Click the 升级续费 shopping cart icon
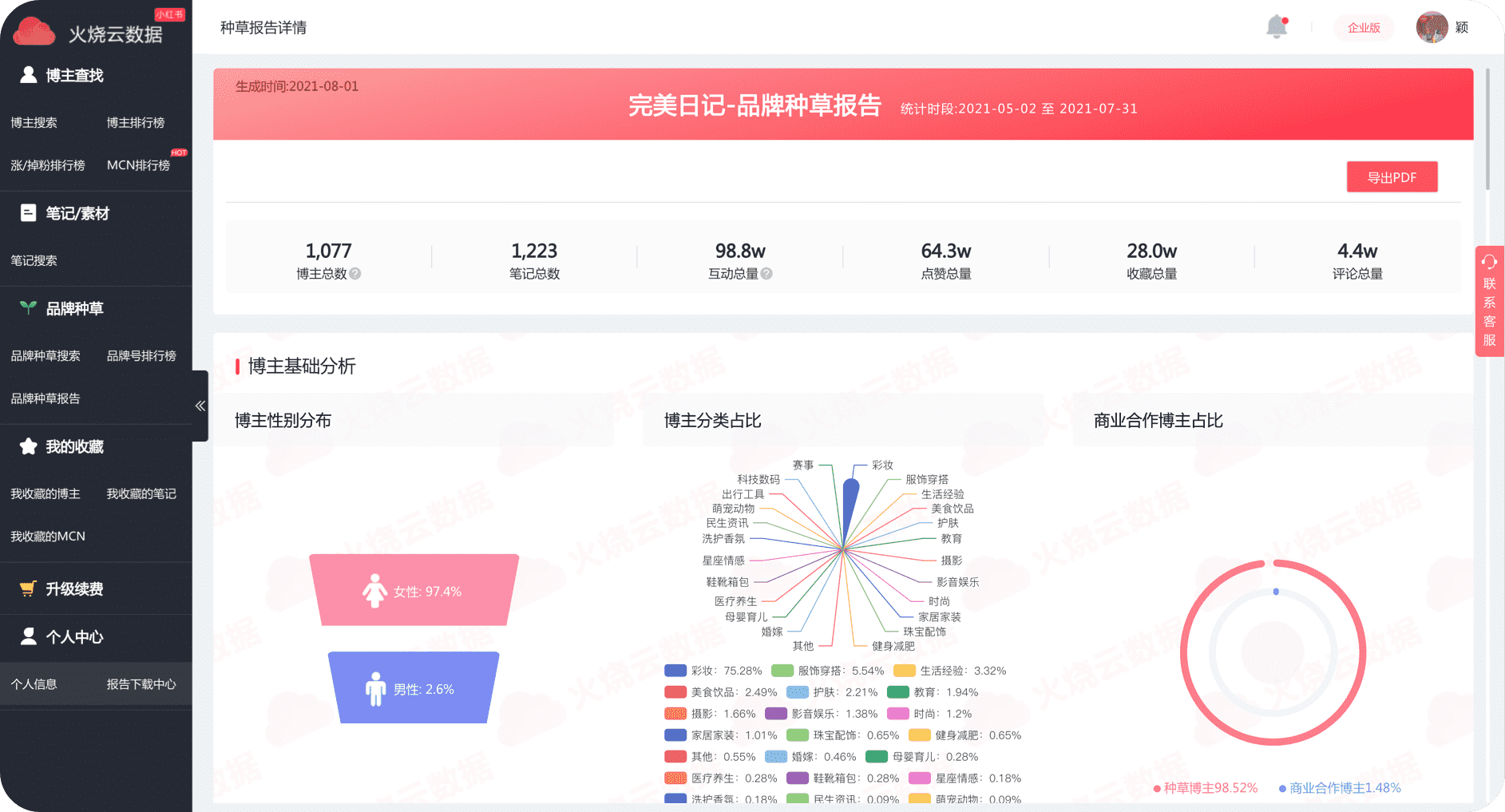1505x812 pixels. [28, 588]
